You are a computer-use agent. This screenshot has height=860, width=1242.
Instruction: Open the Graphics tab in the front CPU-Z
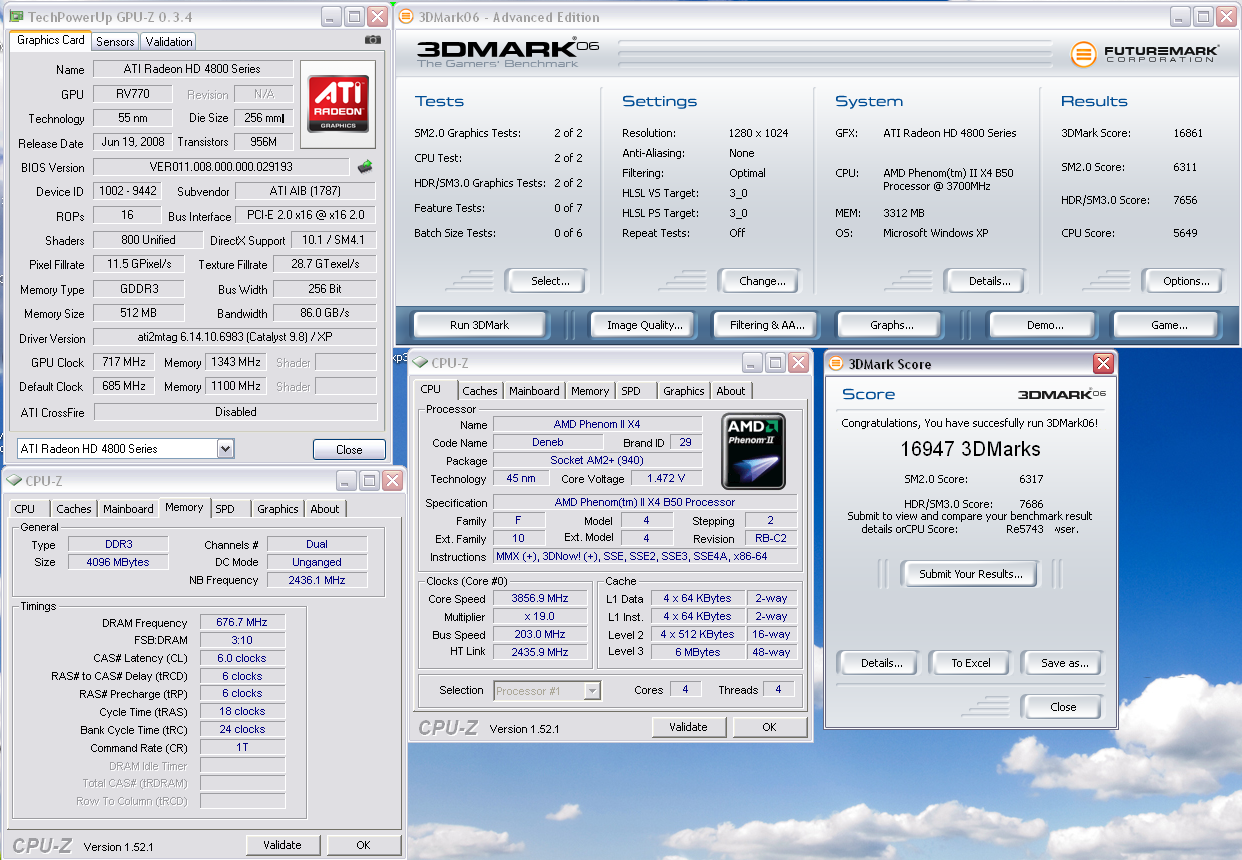(x=684, y=391)
